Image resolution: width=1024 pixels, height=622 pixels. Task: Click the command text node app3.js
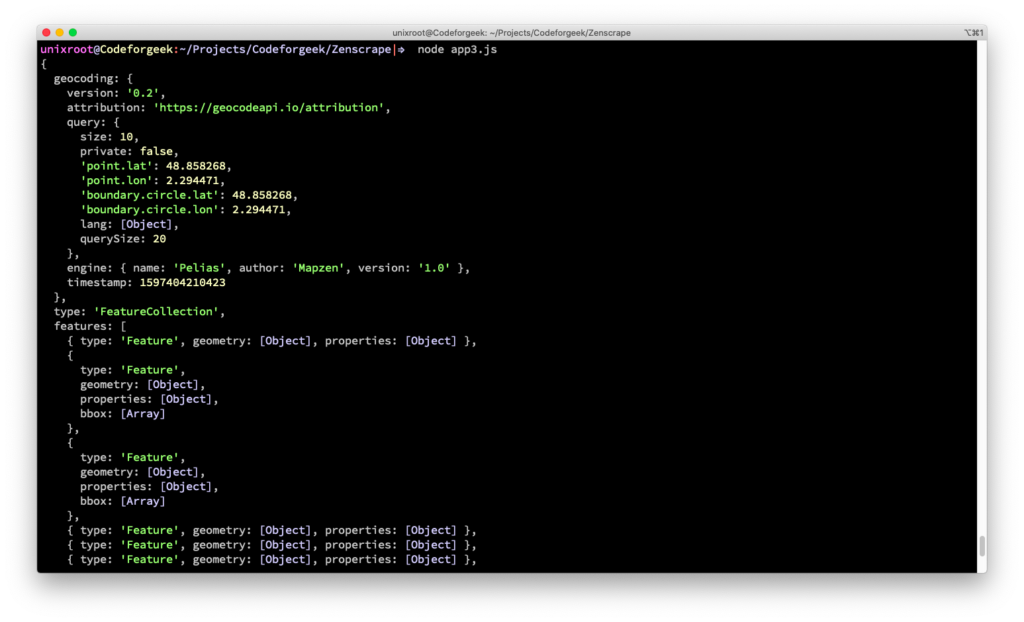coord(457,50)
